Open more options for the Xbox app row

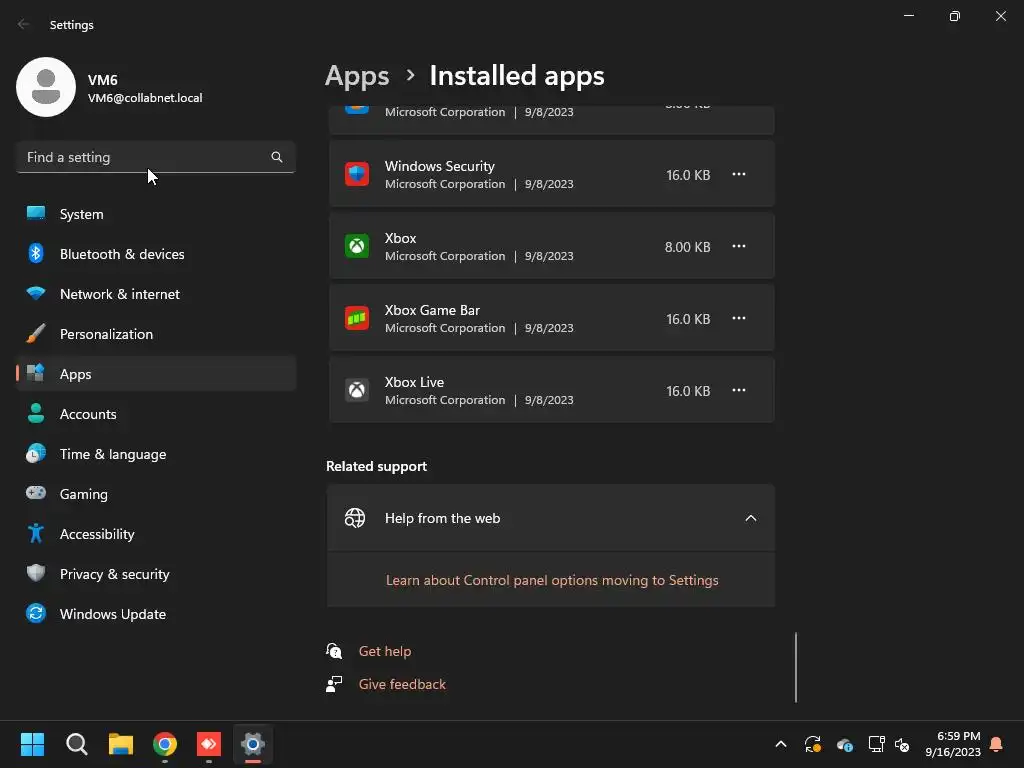[x=739, y=246]
